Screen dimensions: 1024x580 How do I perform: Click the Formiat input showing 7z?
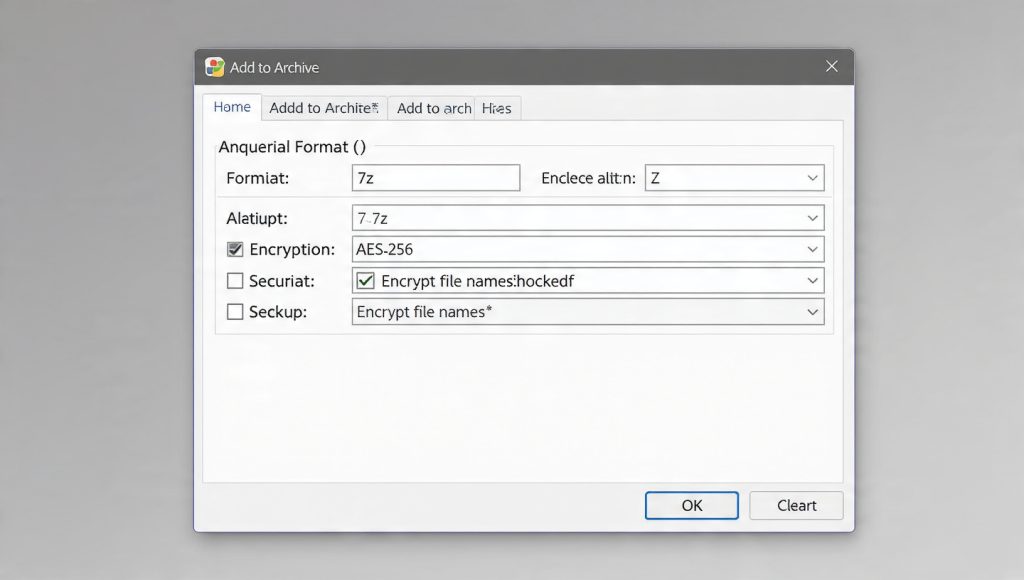click(x=435, y=177)
